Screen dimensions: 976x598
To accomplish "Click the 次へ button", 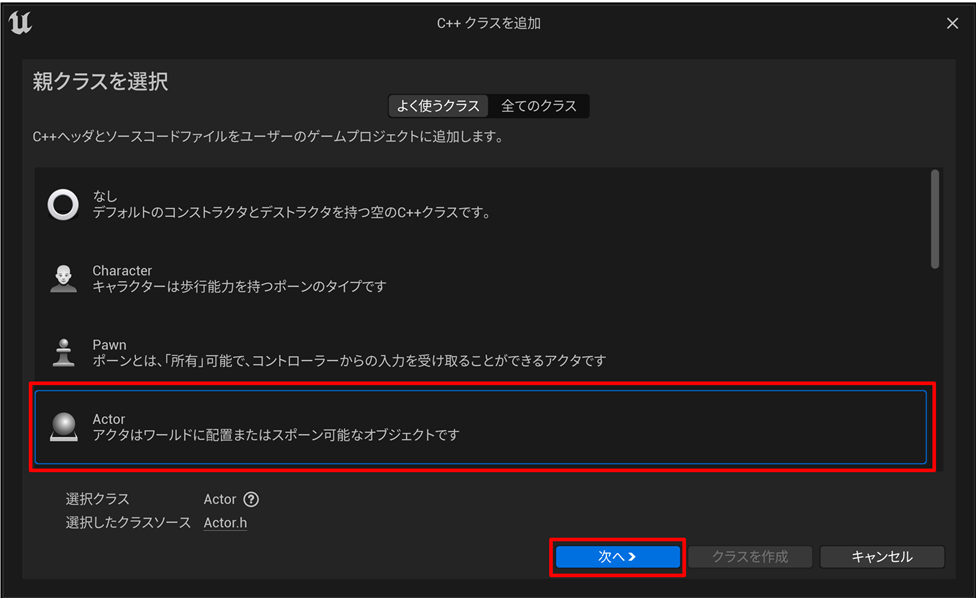I will tap(617, 557).
